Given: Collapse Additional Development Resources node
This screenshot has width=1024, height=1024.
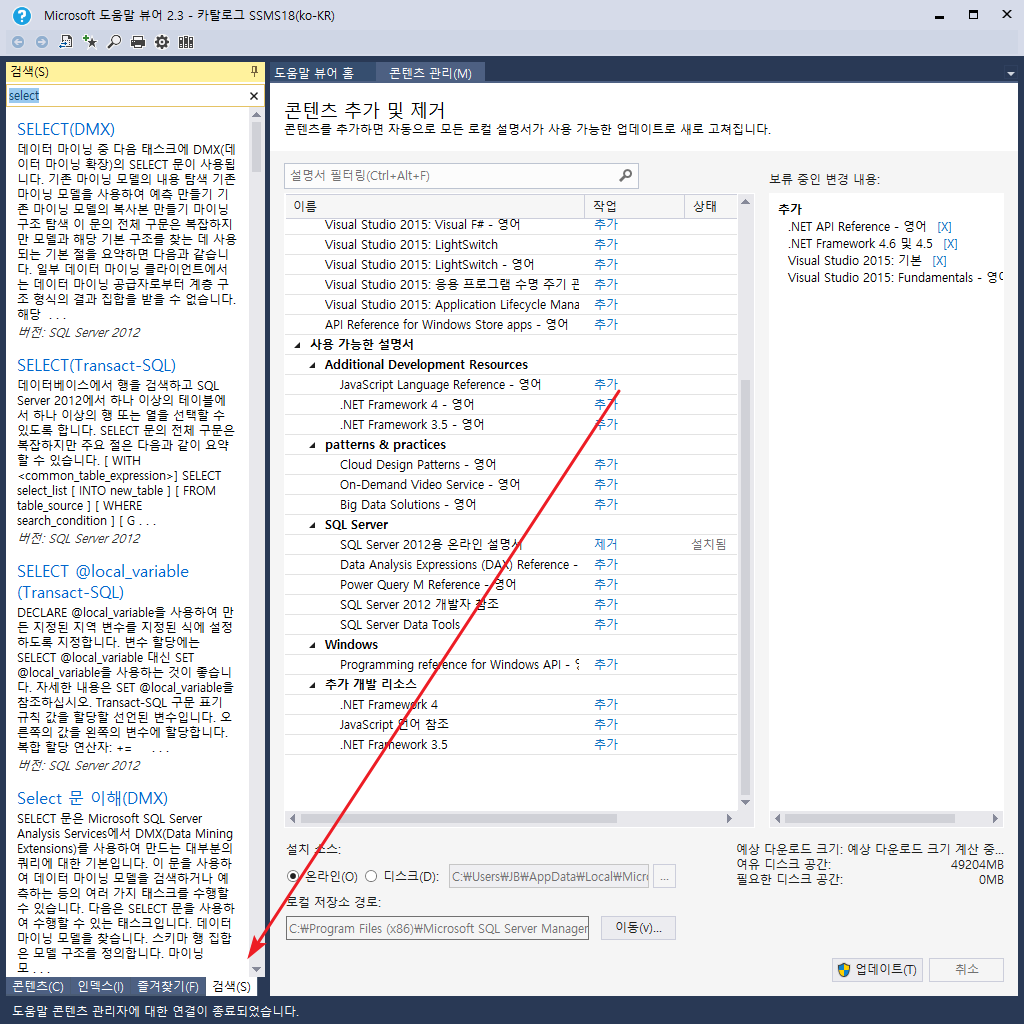Looking at the screenshot, I should 312,365.
